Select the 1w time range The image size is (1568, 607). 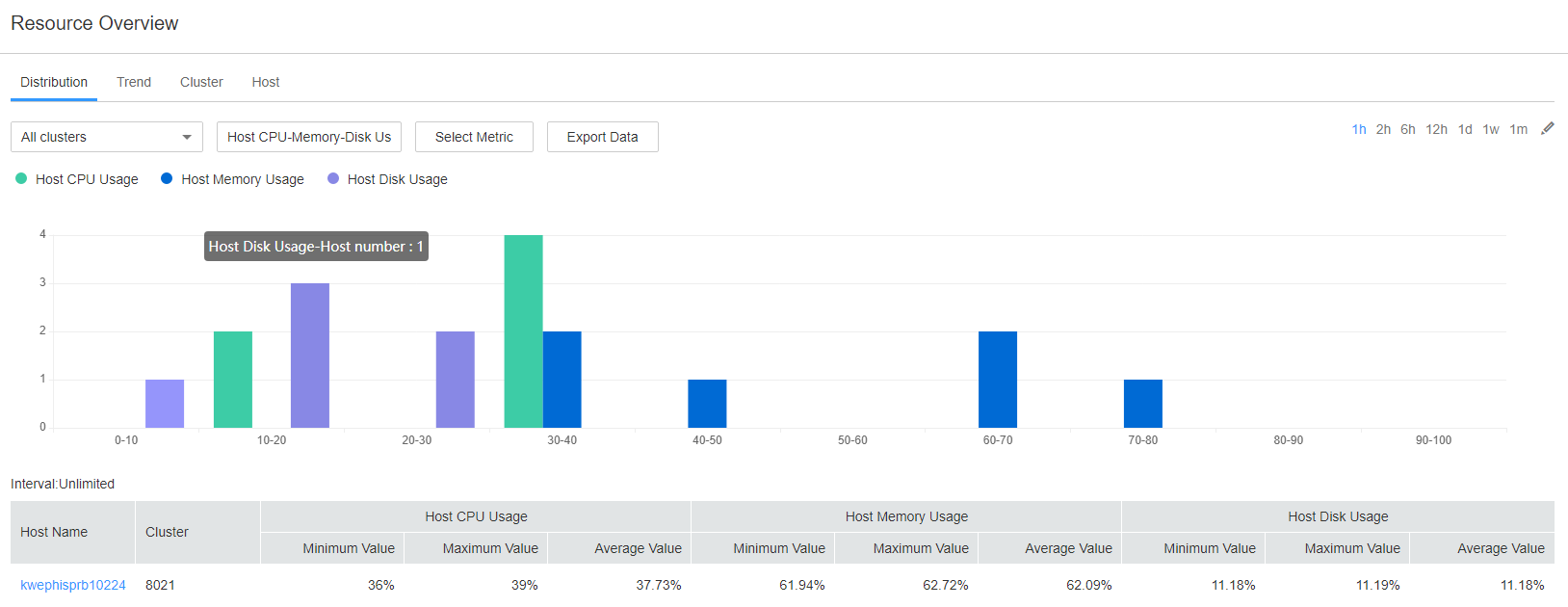[x=1491, y=129]
